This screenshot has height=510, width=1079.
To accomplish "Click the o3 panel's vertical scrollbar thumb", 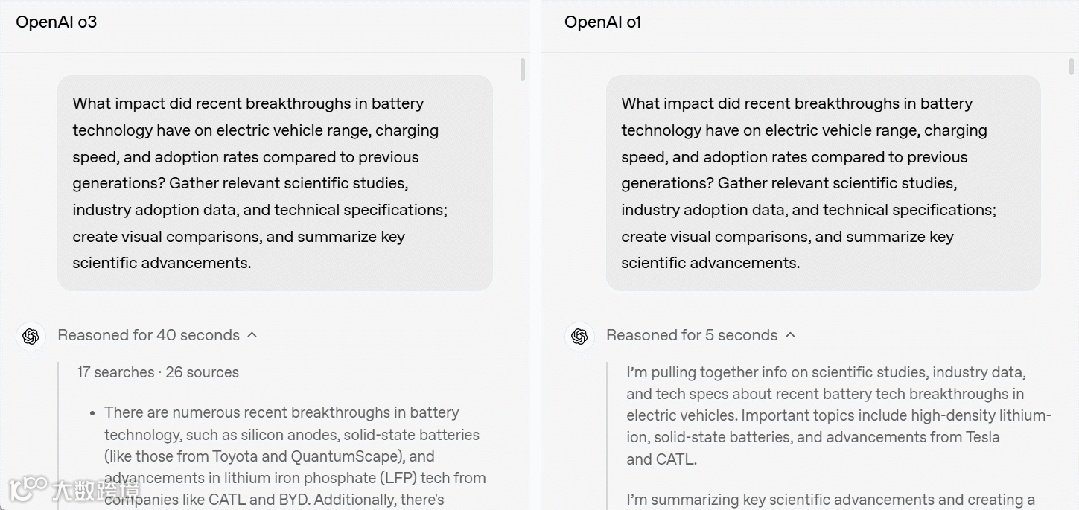I will pyautogui.click(x=523, y=70).
